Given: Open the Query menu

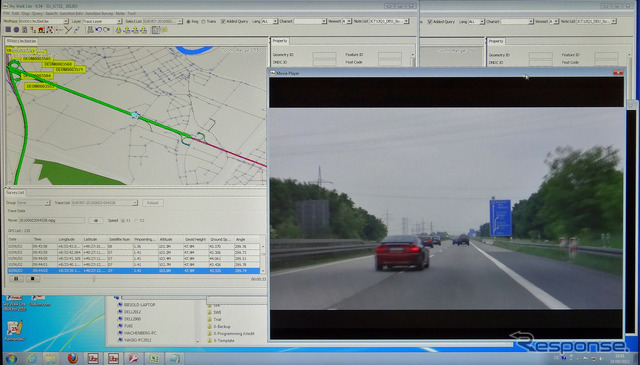Looking at the screenshot, I should click(x=37, y=13).
